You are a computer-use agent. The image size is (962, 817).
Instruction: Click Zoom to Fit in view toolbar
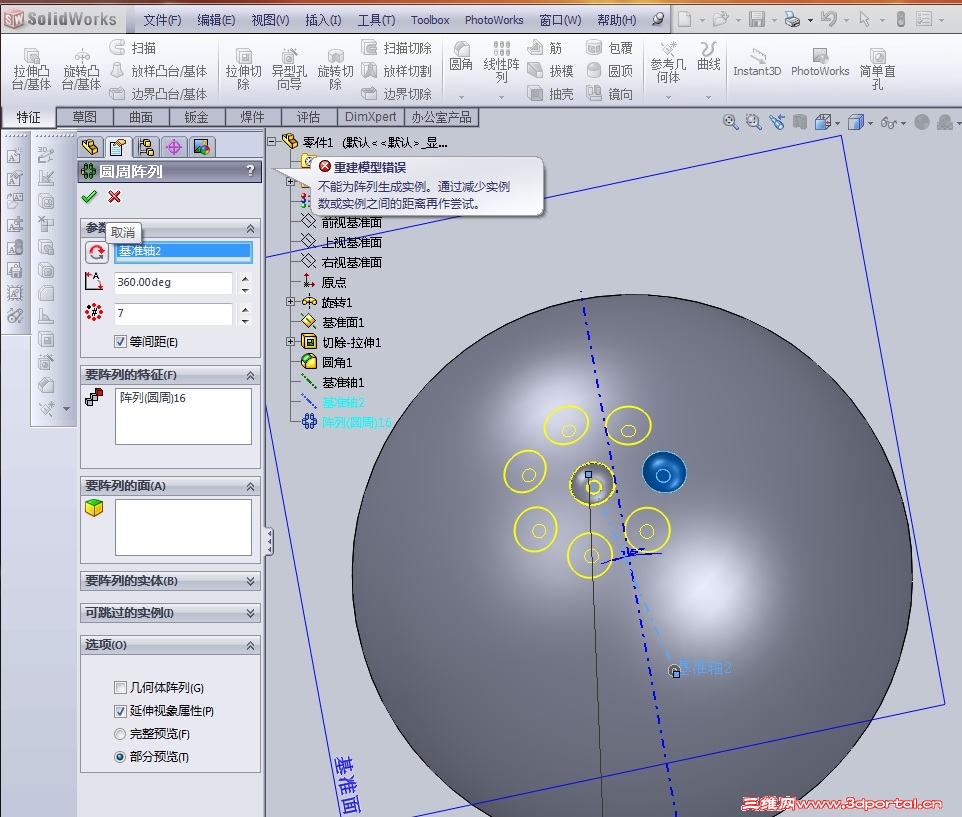coord(730,122)
